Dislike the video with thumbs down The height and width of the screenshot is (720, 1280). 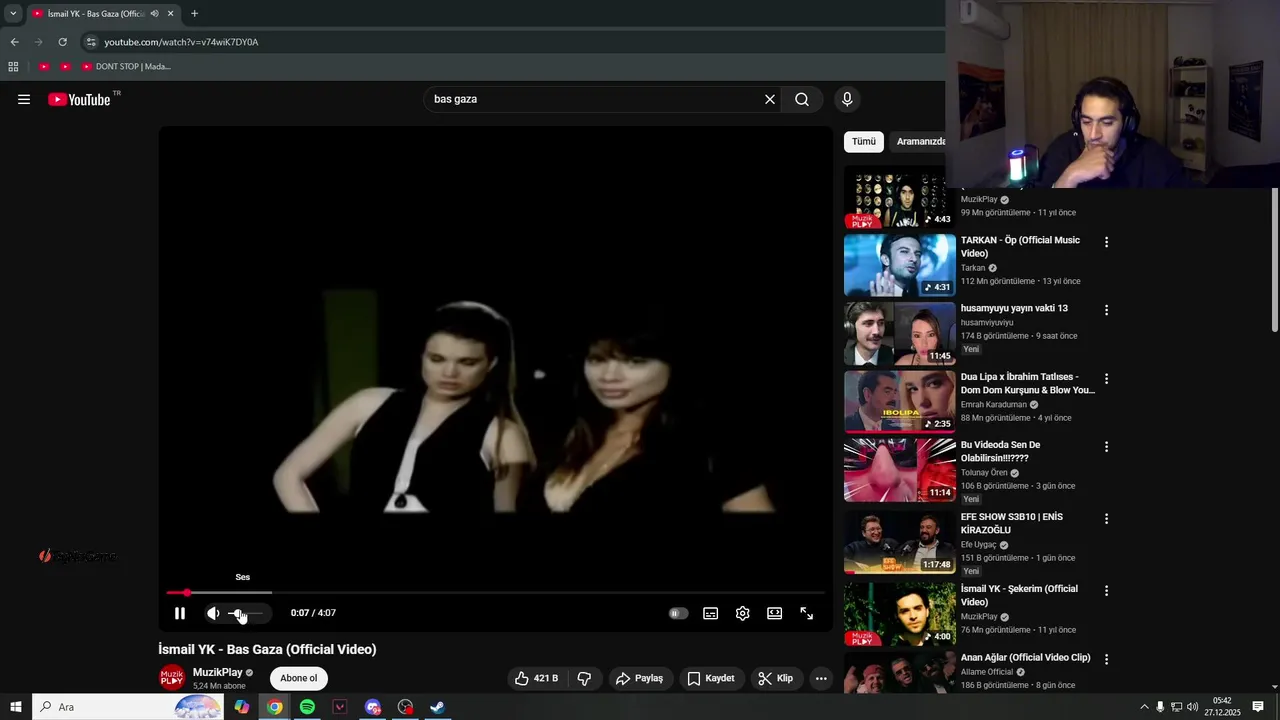[584, 678]
